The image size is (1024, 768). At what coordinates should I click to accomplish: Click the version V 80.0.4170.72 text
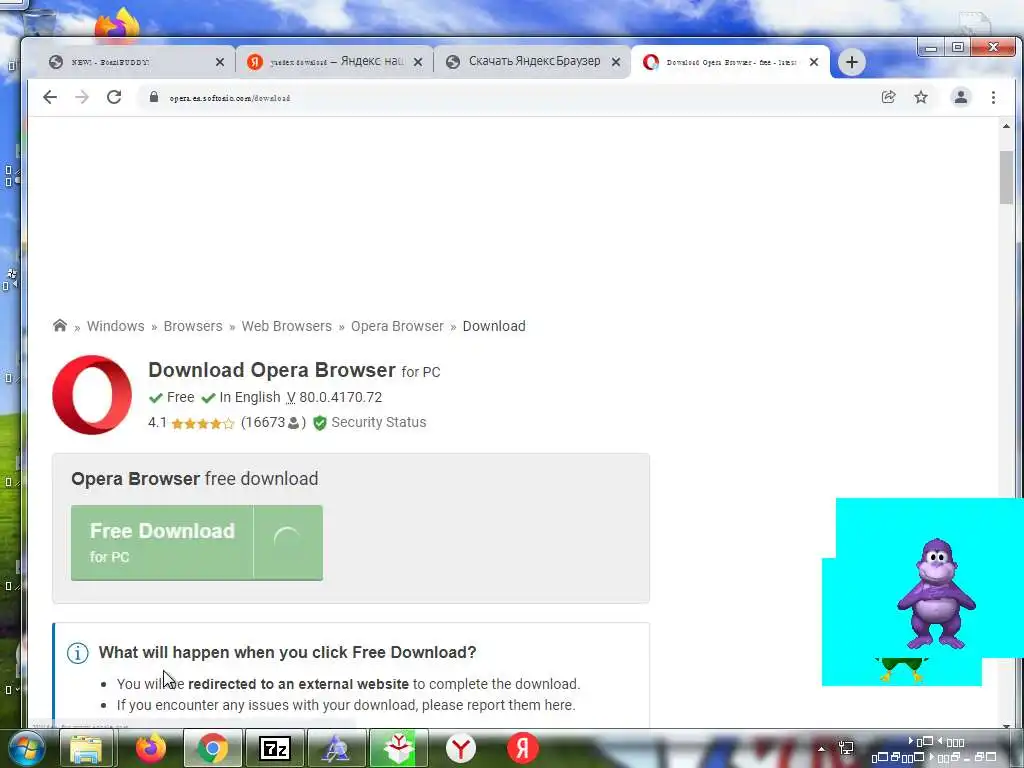334,397
